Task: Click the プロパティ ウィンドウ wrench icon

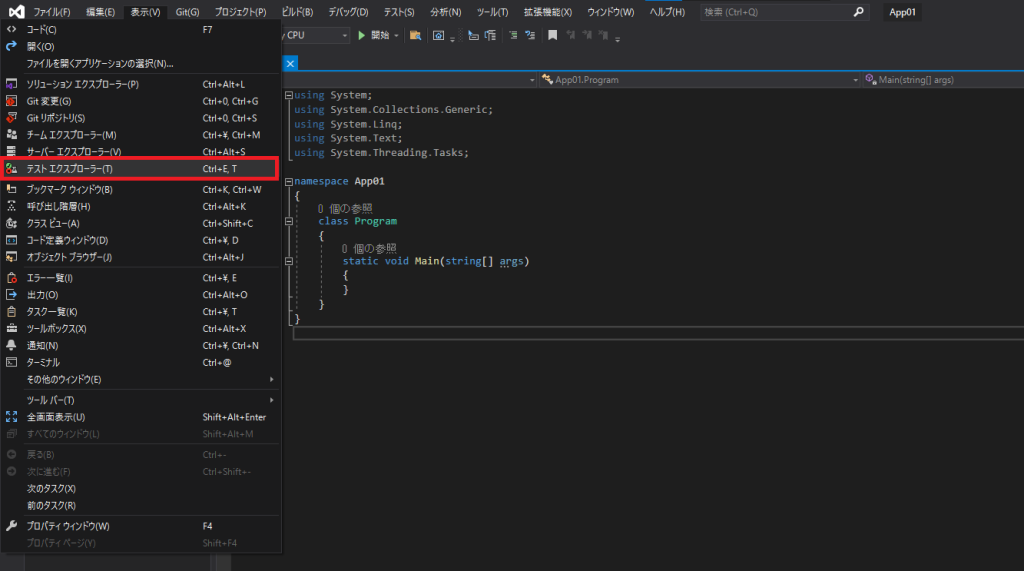Action: click(x=12, y=526)
